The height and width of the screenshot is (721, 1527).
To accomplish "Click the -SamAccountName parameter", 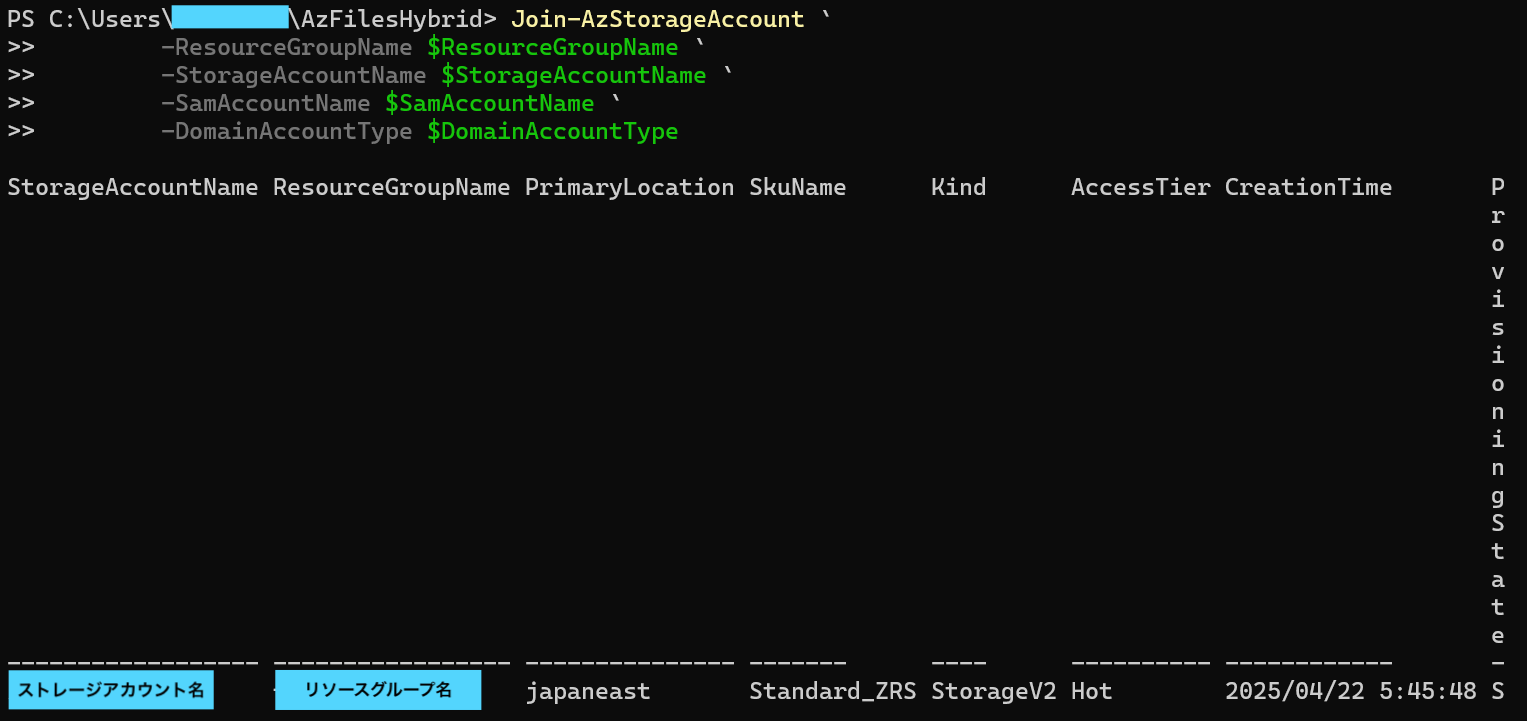I will (265, 103).
